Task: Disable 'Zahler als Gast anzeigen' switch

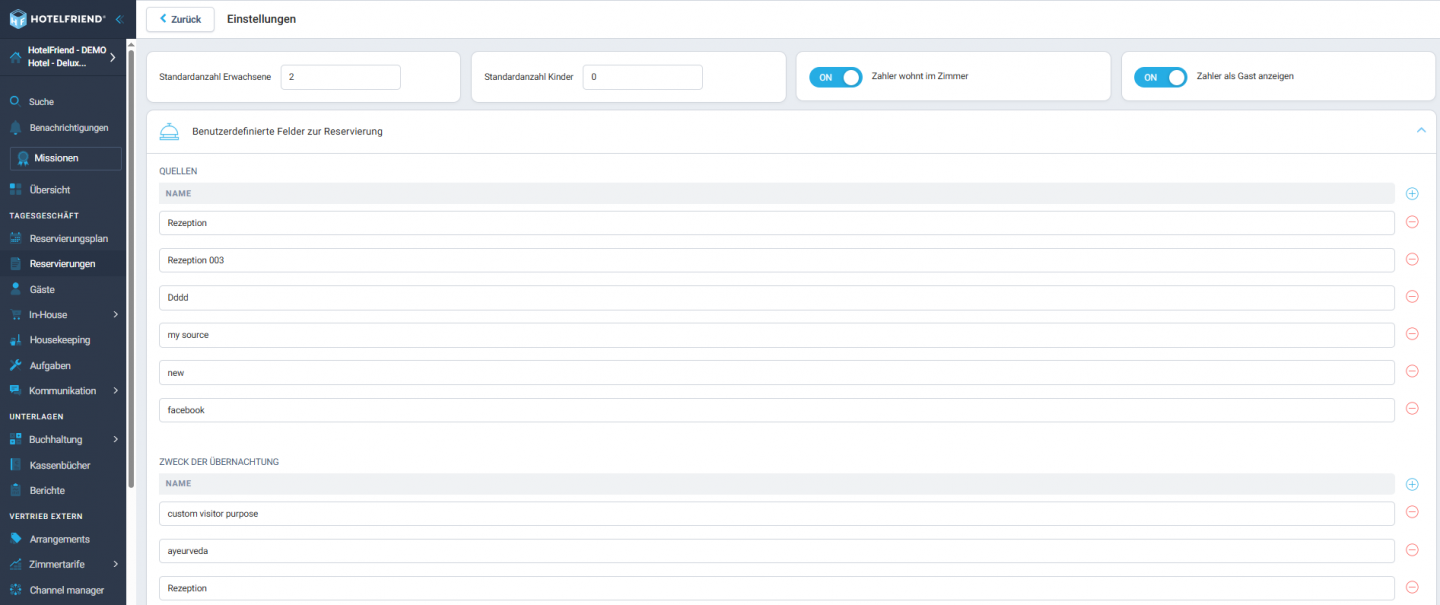Action: [1160, 77]
